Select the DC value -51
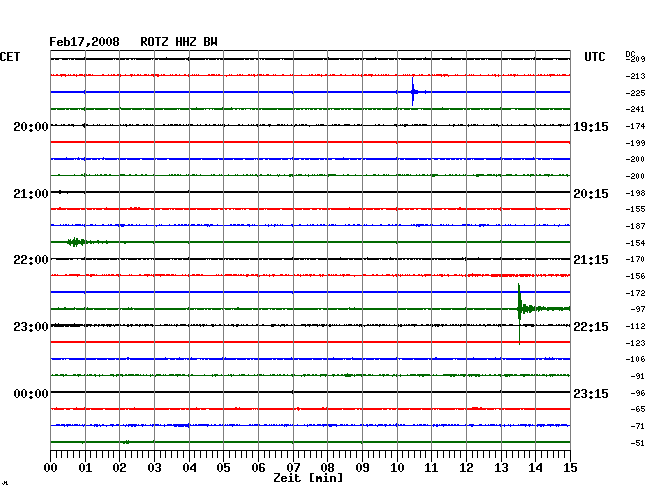The width and height of the screenshot is (650, 494). tap(638, 443)
